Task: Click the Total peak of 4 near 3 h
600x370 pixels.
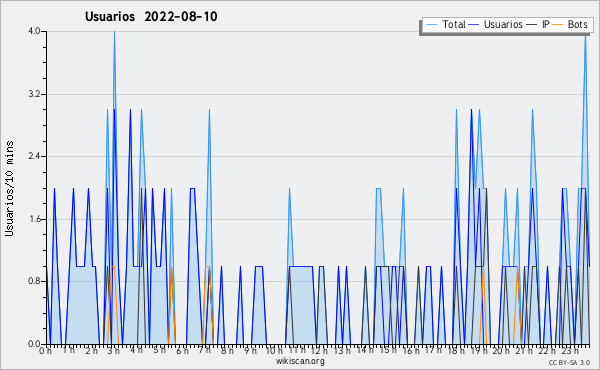Action: (114, 32)
